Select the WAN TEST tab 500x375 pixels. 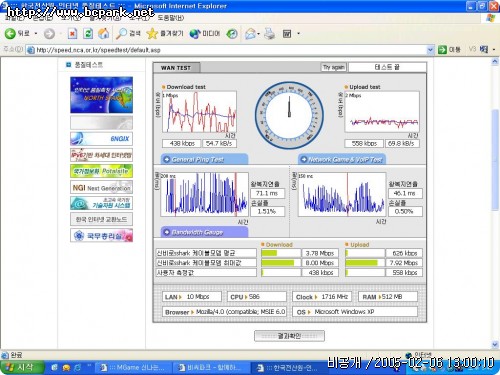click(176, 68)
